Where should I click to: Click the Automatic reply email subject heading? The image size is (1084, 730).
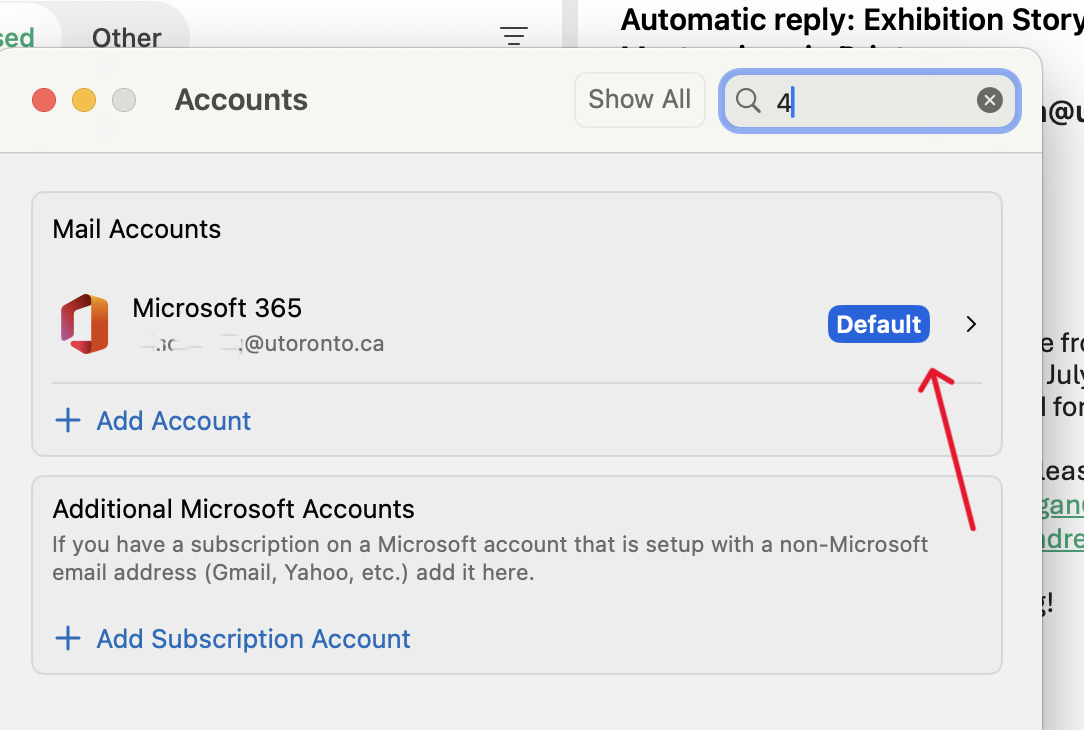click(x=850, y=20)
